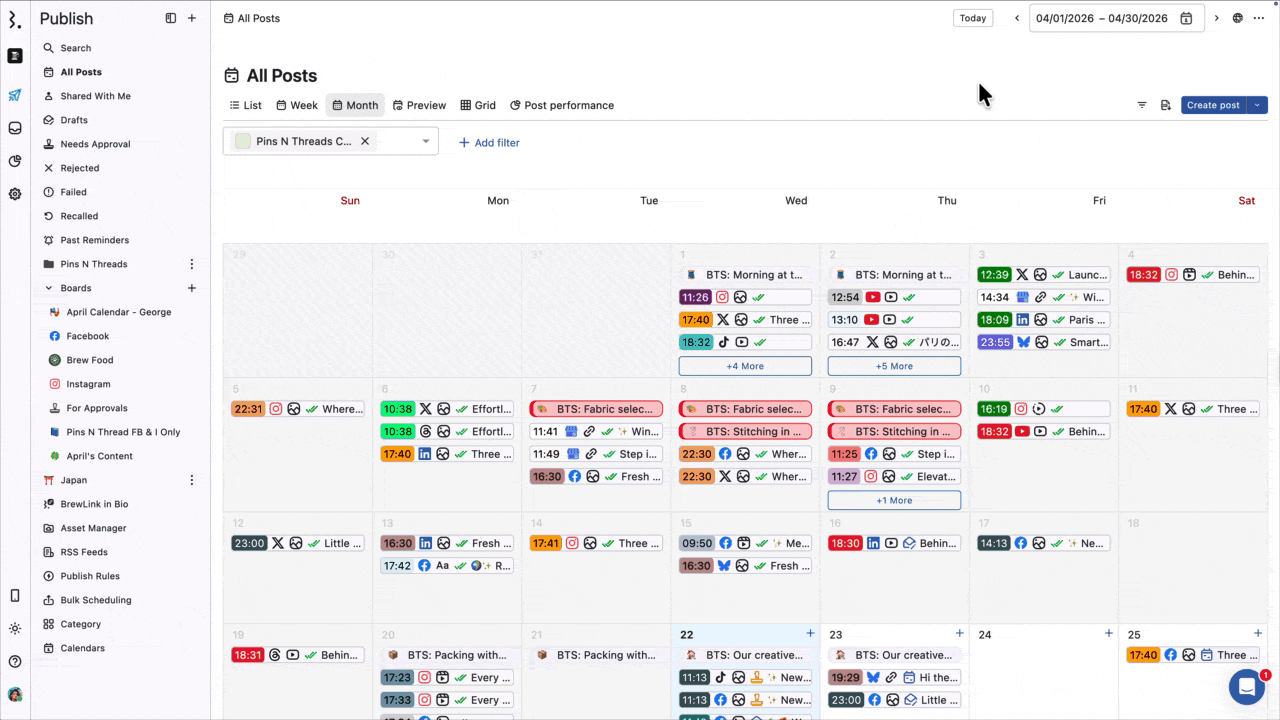Open the Create post dropdown arrow

(x=1257, y=105)
